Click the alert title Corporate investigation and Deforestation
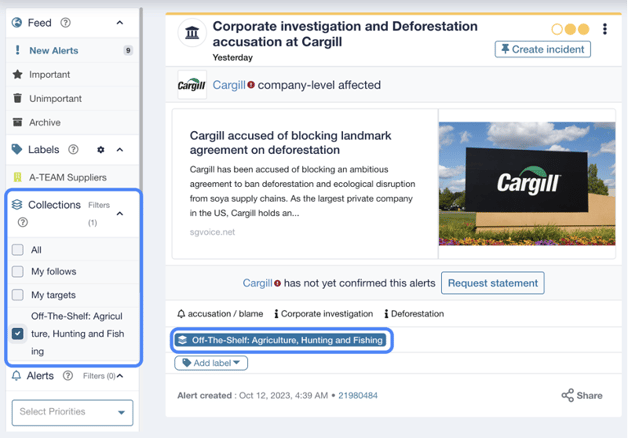Screen dimensions: 628x438 (x=345, y=34)
